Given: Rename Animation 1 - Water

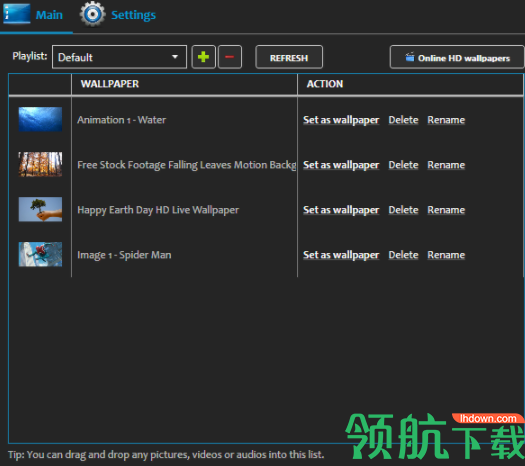Looking at the screenshot, I should point(446,120).
